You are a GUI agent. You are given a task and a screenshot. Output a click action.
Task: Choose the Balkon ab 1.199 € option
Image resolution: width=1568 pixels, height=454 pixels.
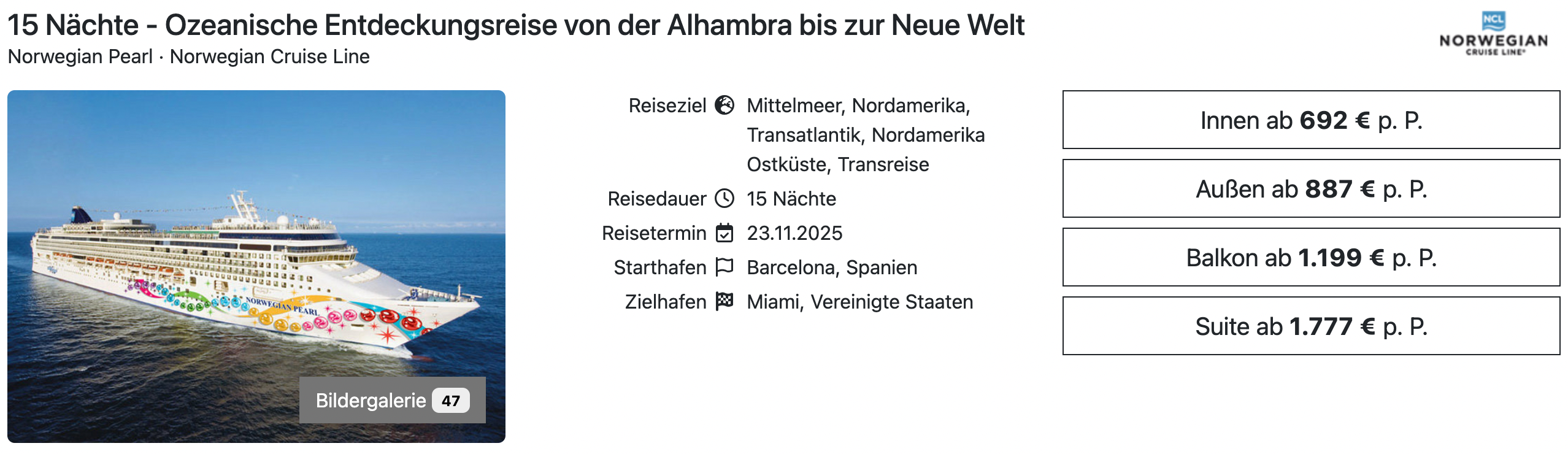(1311, 258)
